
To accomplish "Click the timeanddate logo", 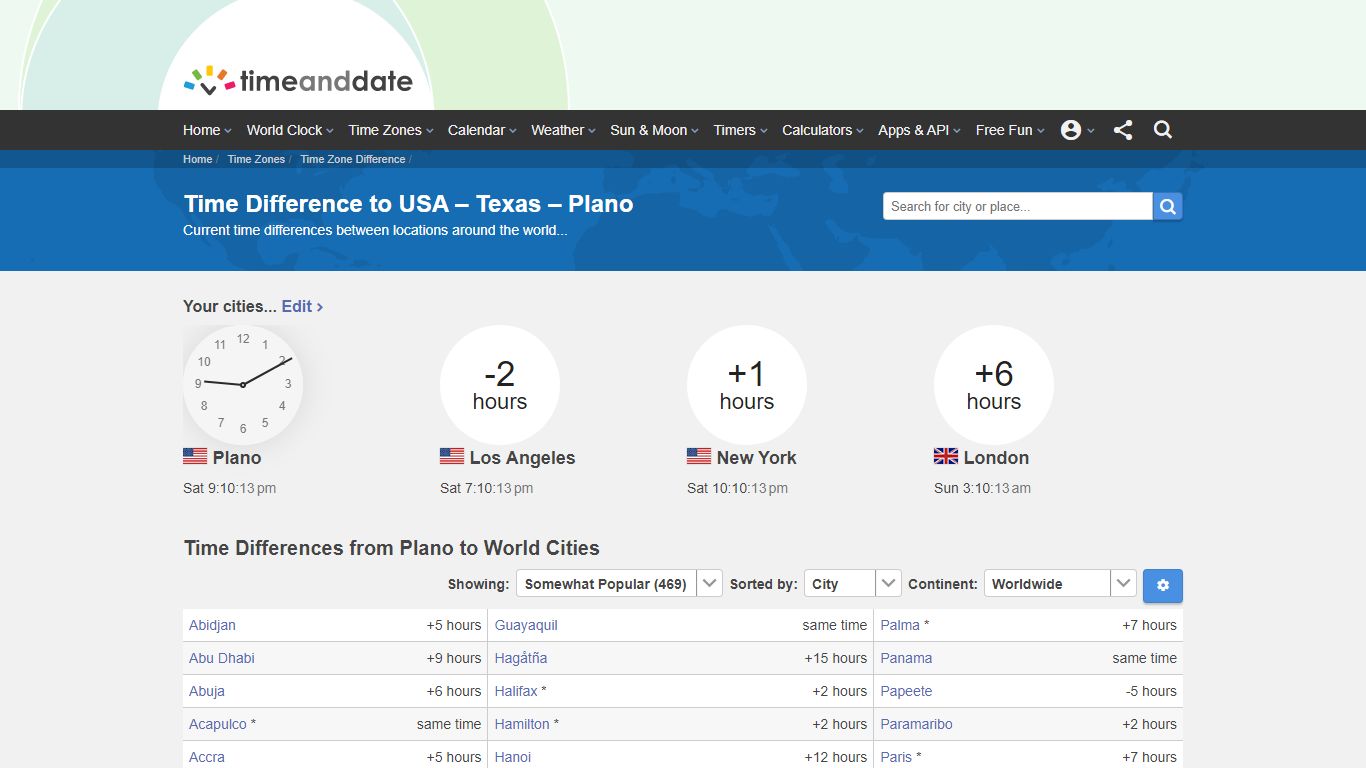I will click(x=298, y=81).
